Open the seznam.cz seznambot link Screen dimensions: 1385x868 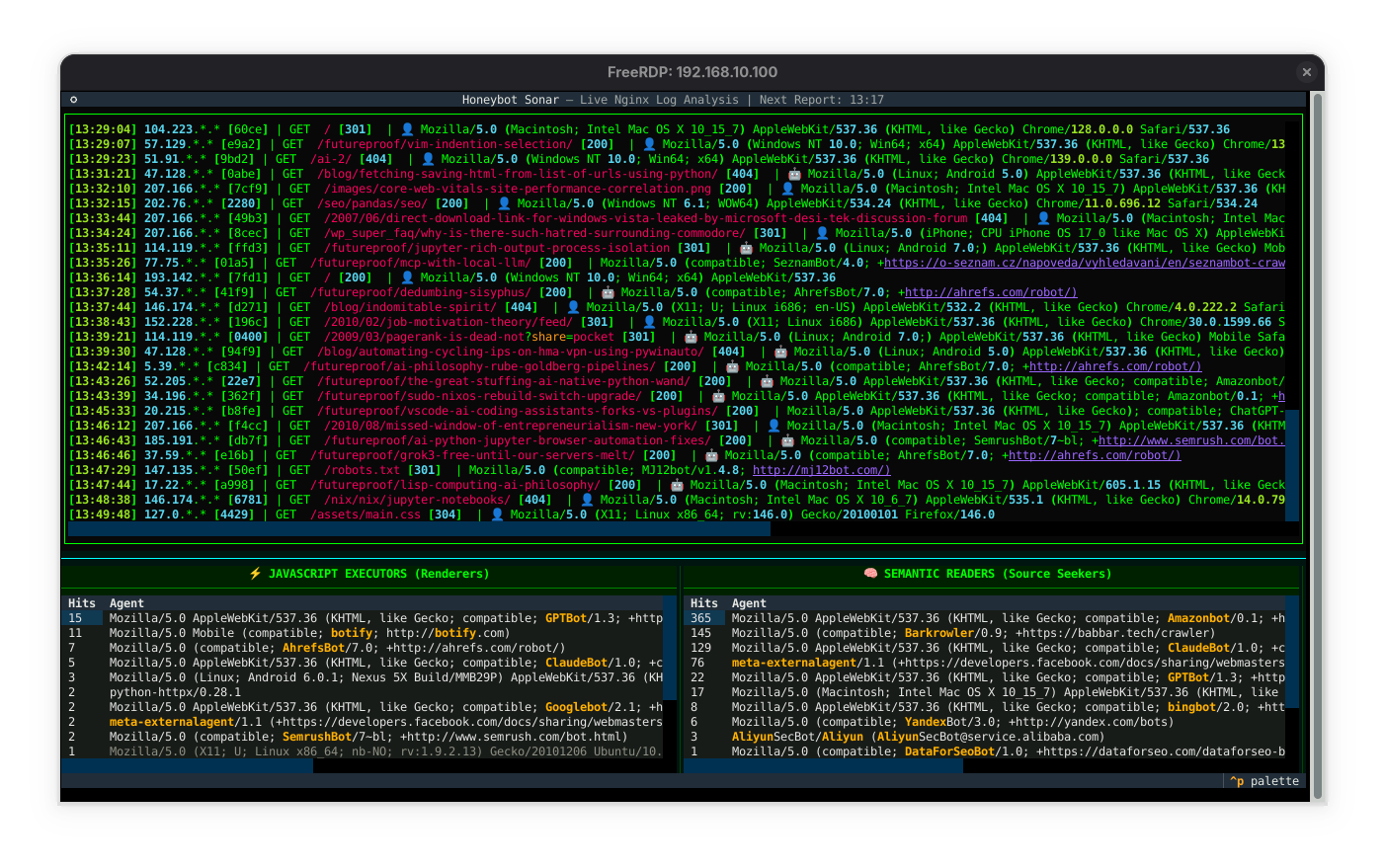click(1084, 263)
